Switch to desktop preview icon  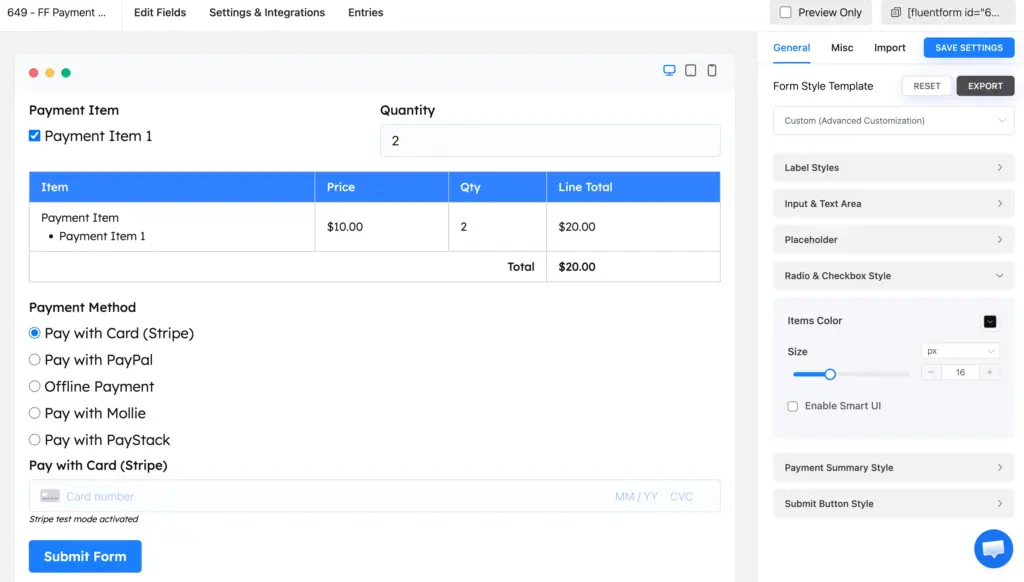coord(669,71)
